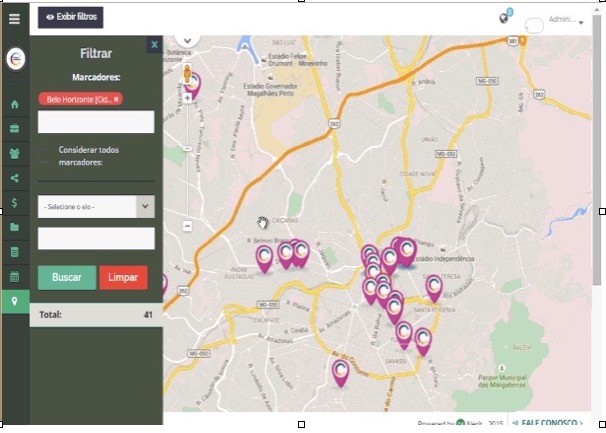The width and height of the screenshot is (606, 433).
Task: Click the home icon in the sidebar
Action: pos(14,104)
